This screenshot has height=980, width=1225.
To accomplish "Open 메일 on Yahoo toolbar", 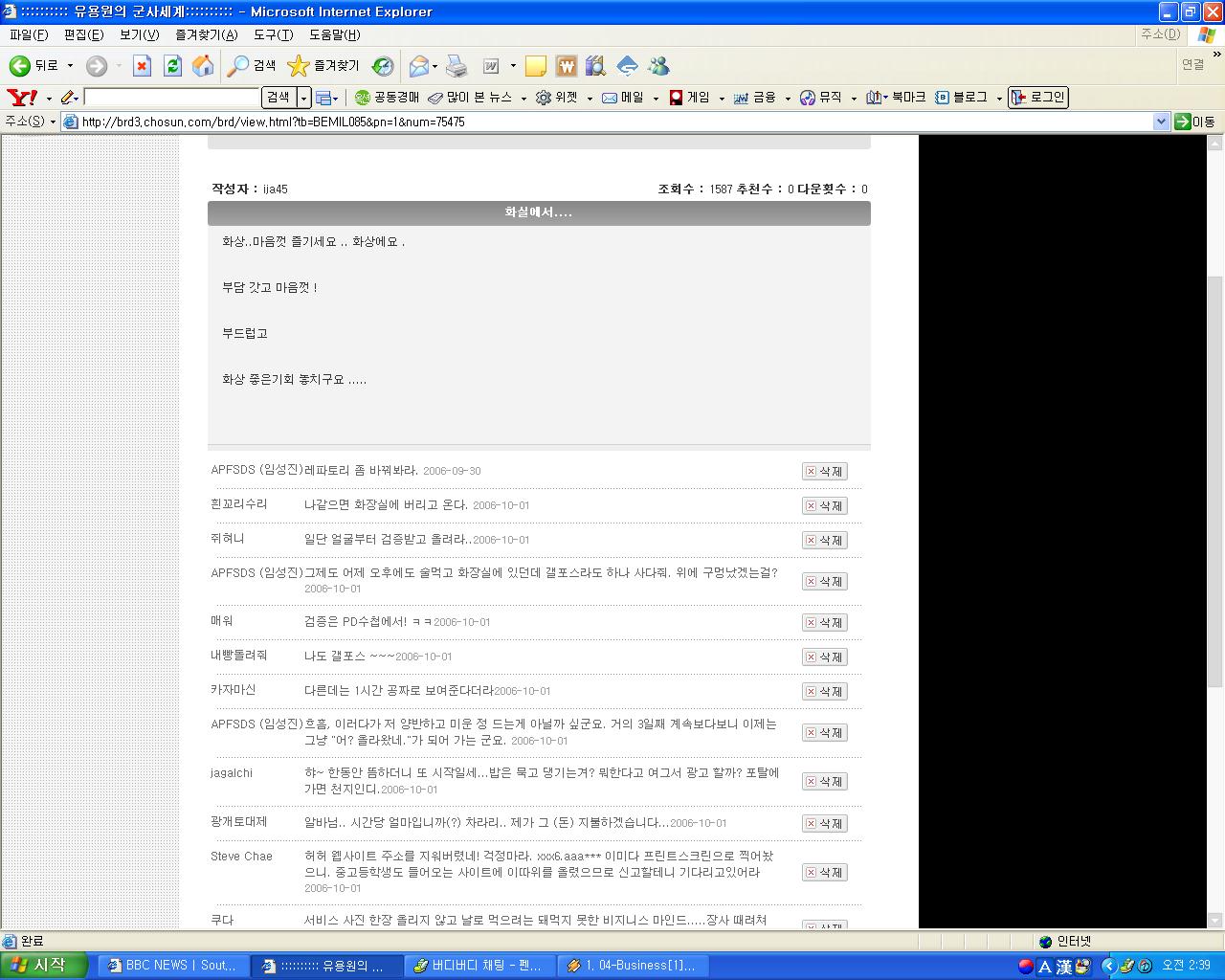I will pyautogui.click(x=623, y=98).
